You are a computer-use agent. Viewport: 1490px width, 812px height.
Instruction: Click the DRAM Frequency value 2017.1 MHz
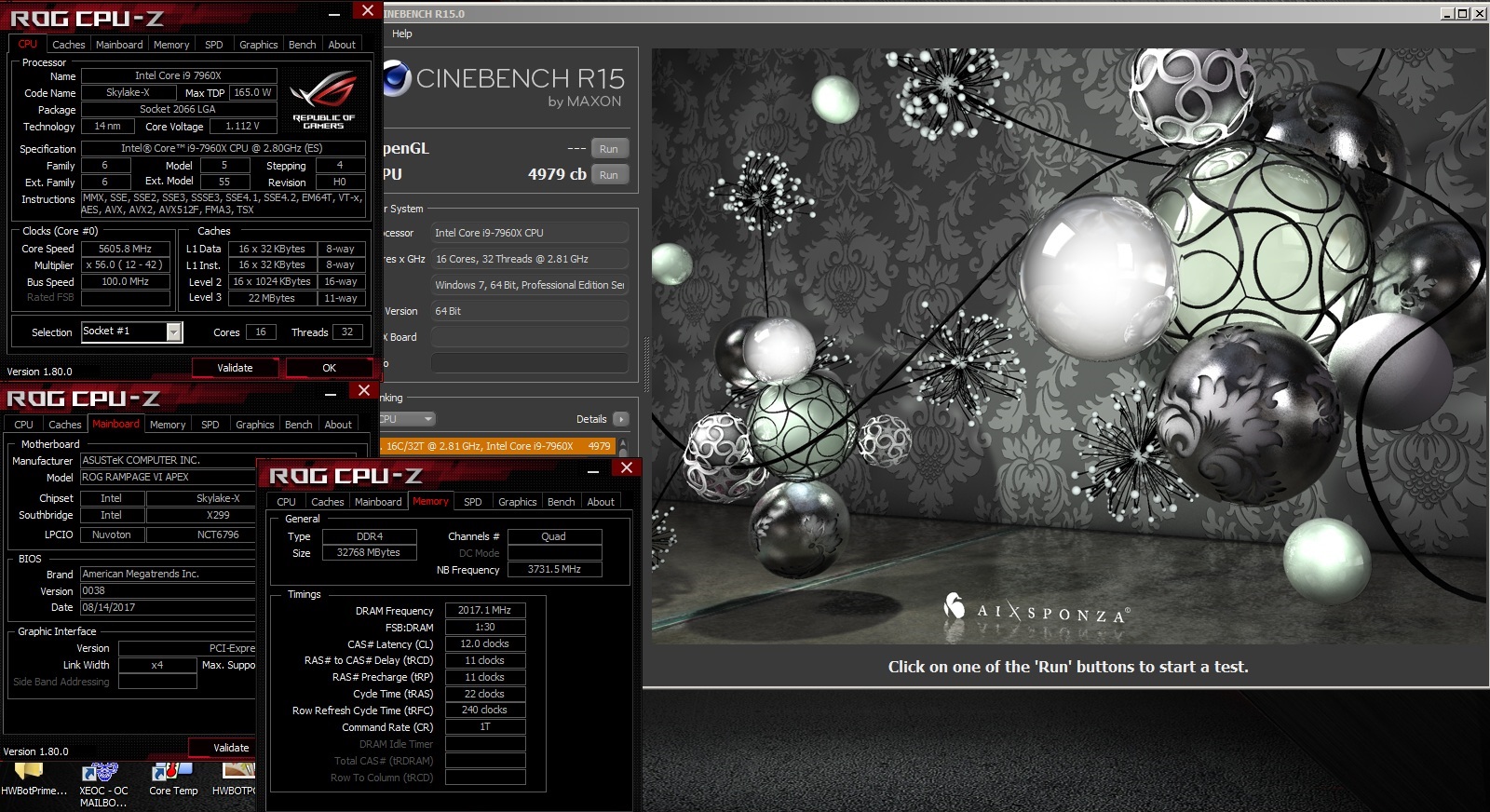click(485, 611)
